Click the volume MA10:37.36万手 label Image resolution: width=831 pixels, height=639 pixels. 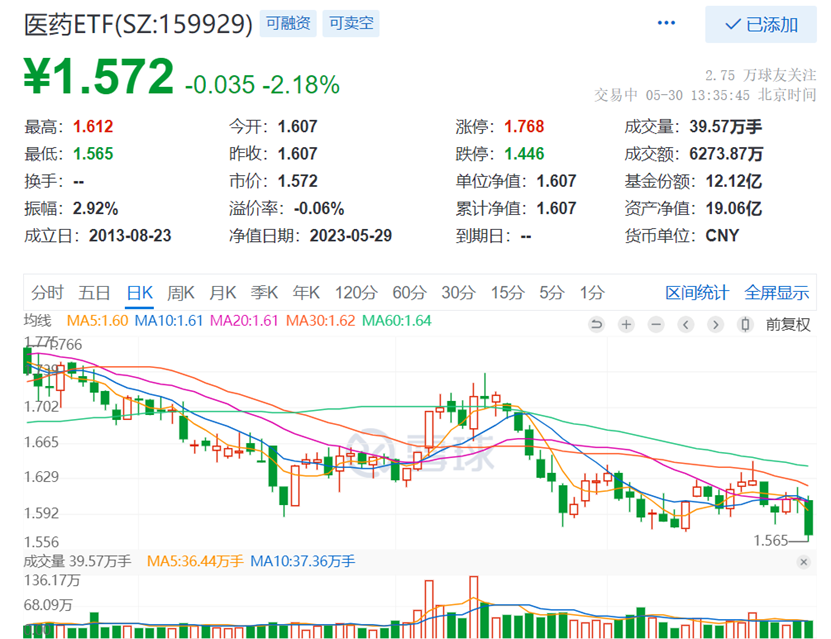tap(303, 561)
